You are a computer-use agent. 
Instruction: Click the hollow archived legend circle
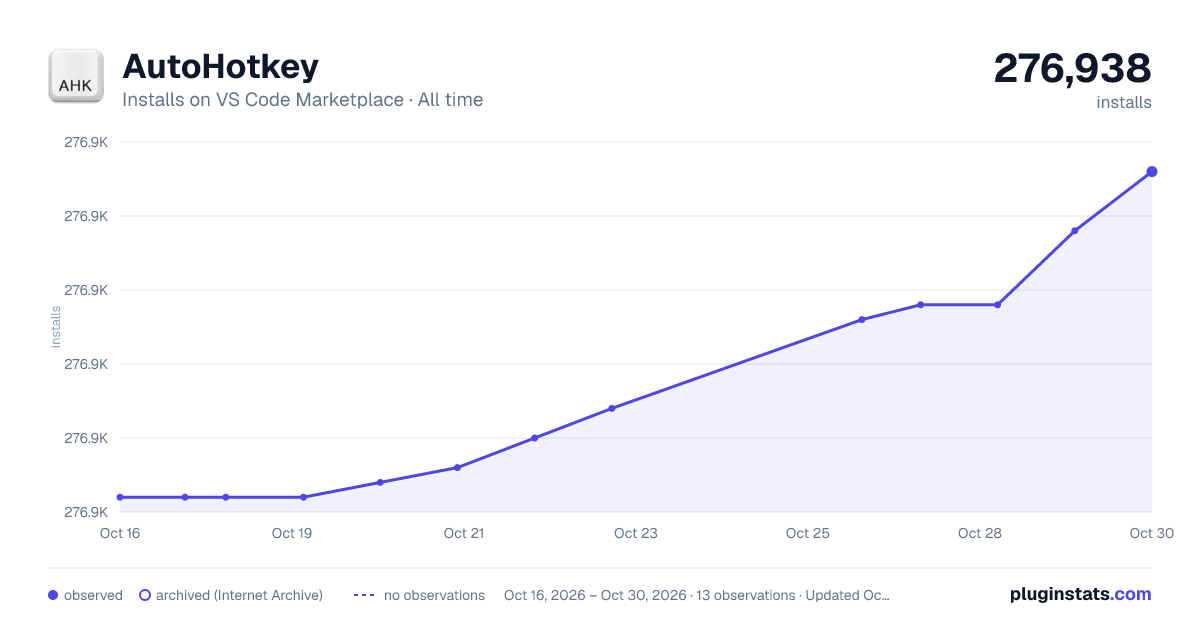point(145,595)
